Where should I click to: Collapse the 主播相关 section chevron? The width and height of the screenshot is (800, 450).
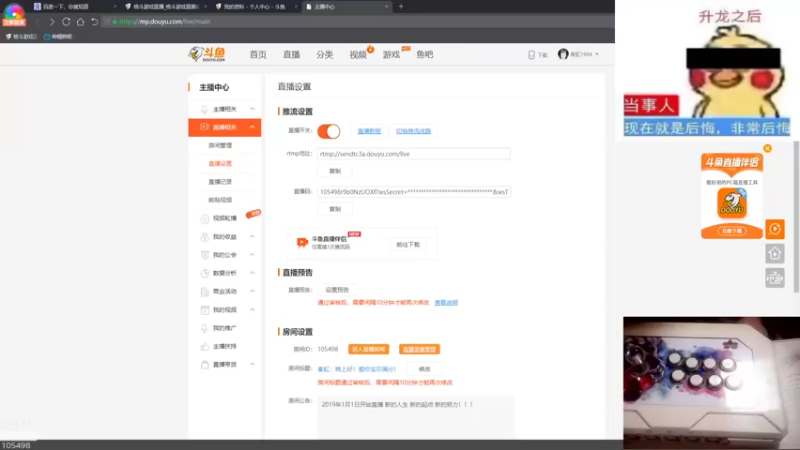[x=252, y=109]
